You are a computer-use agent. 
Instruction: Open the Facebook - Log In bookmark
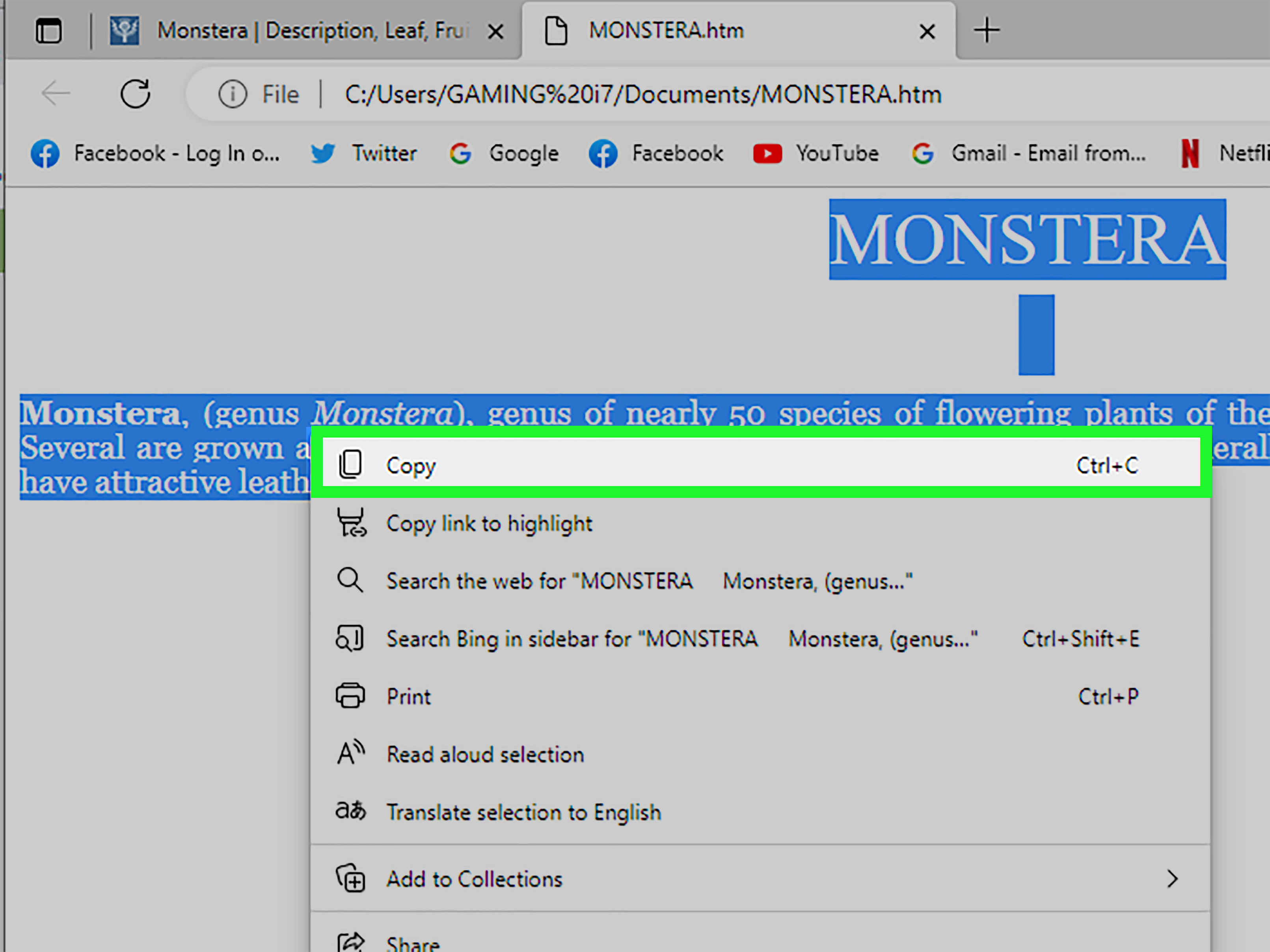tap(155, 153)
